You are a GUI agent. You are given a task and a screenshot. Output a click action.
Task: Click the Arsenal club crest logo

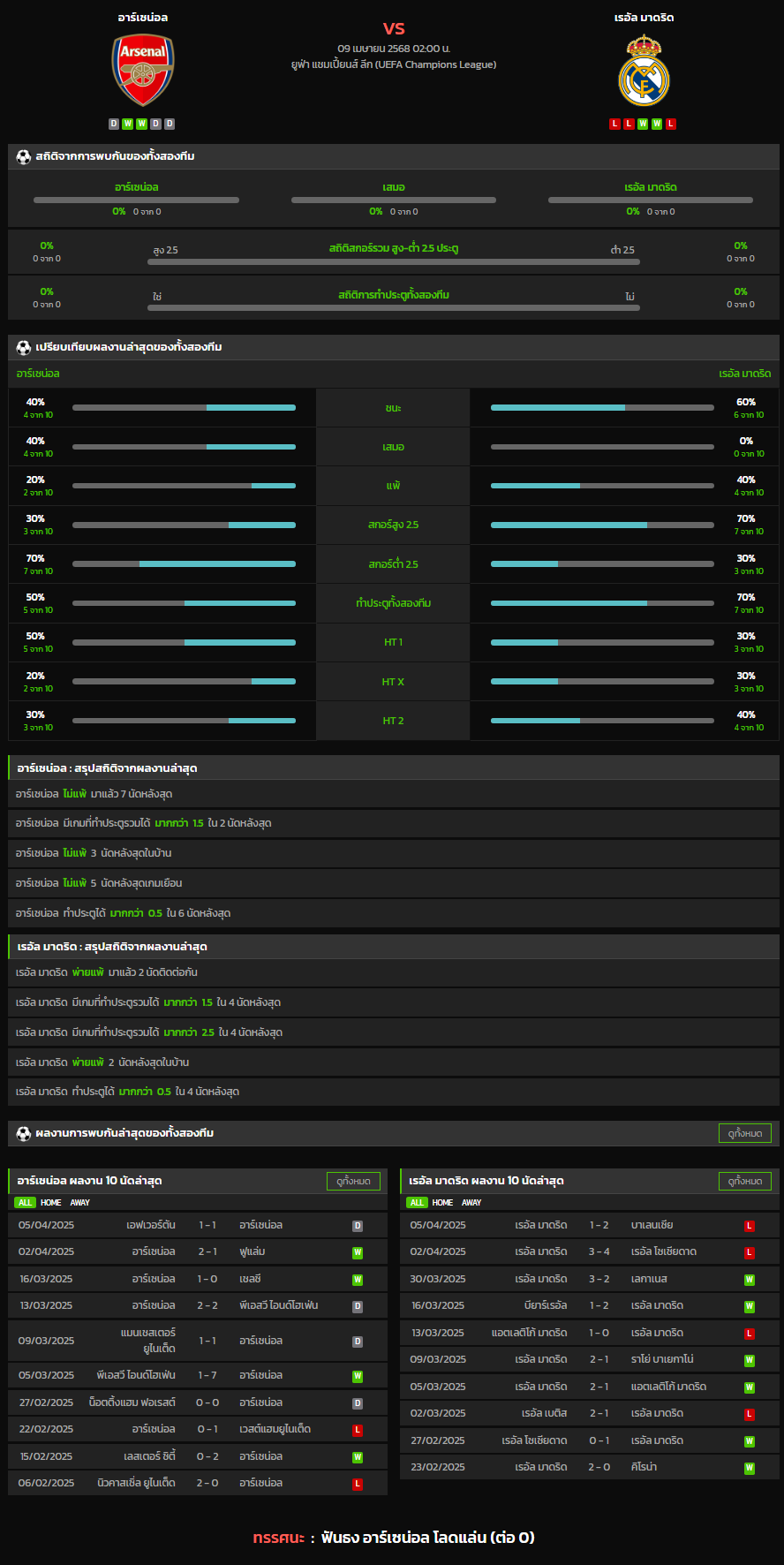tap(143, 71)
